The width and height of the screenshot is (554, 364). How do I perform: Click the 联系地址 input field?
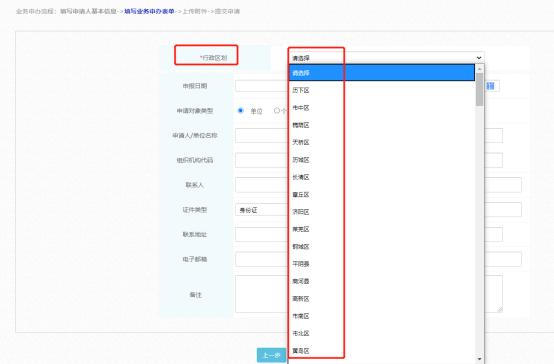(262, 235)
